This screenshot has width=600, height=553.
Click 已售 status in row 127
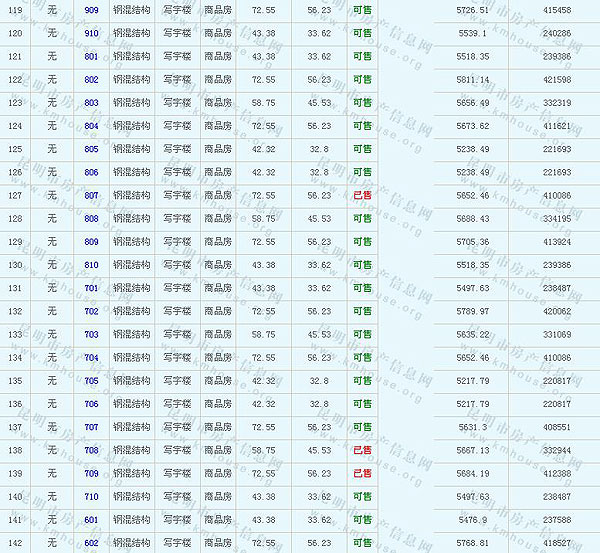pyautogui.click(x=362, y=196)
